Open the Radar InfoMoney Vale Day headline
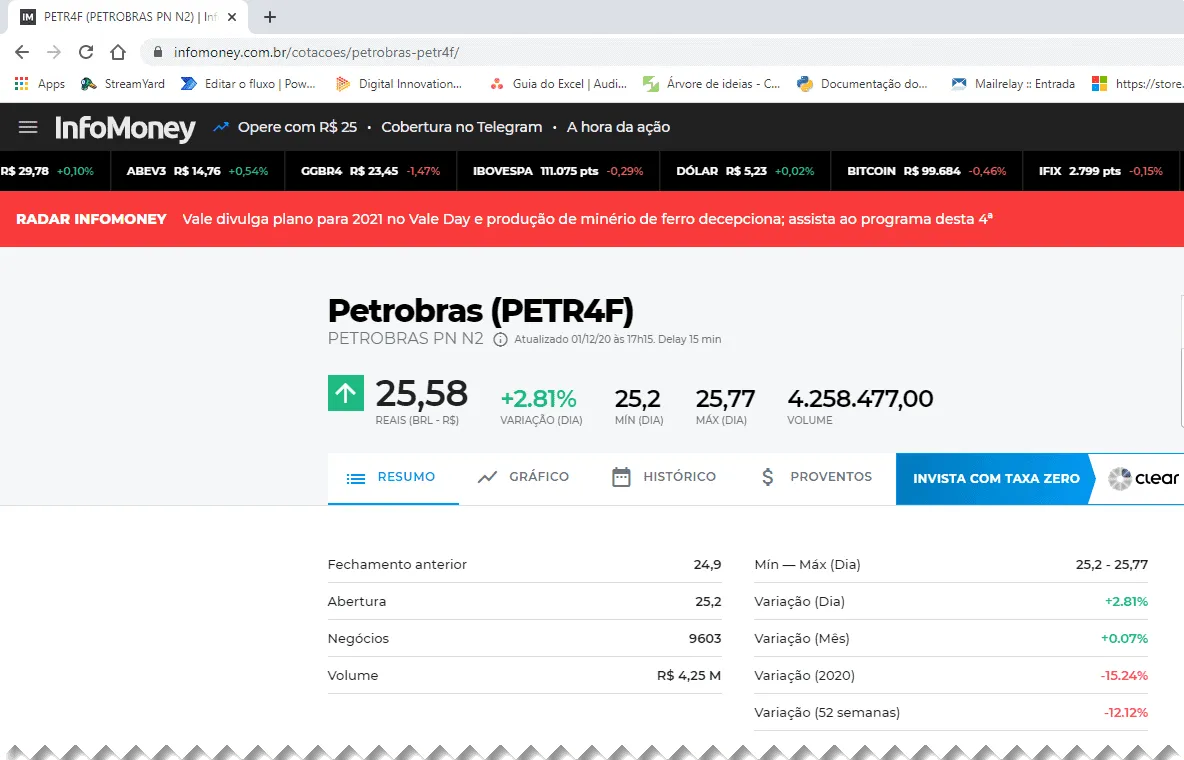The height and width of the screenshot is (760, 1184). point(587,219)
